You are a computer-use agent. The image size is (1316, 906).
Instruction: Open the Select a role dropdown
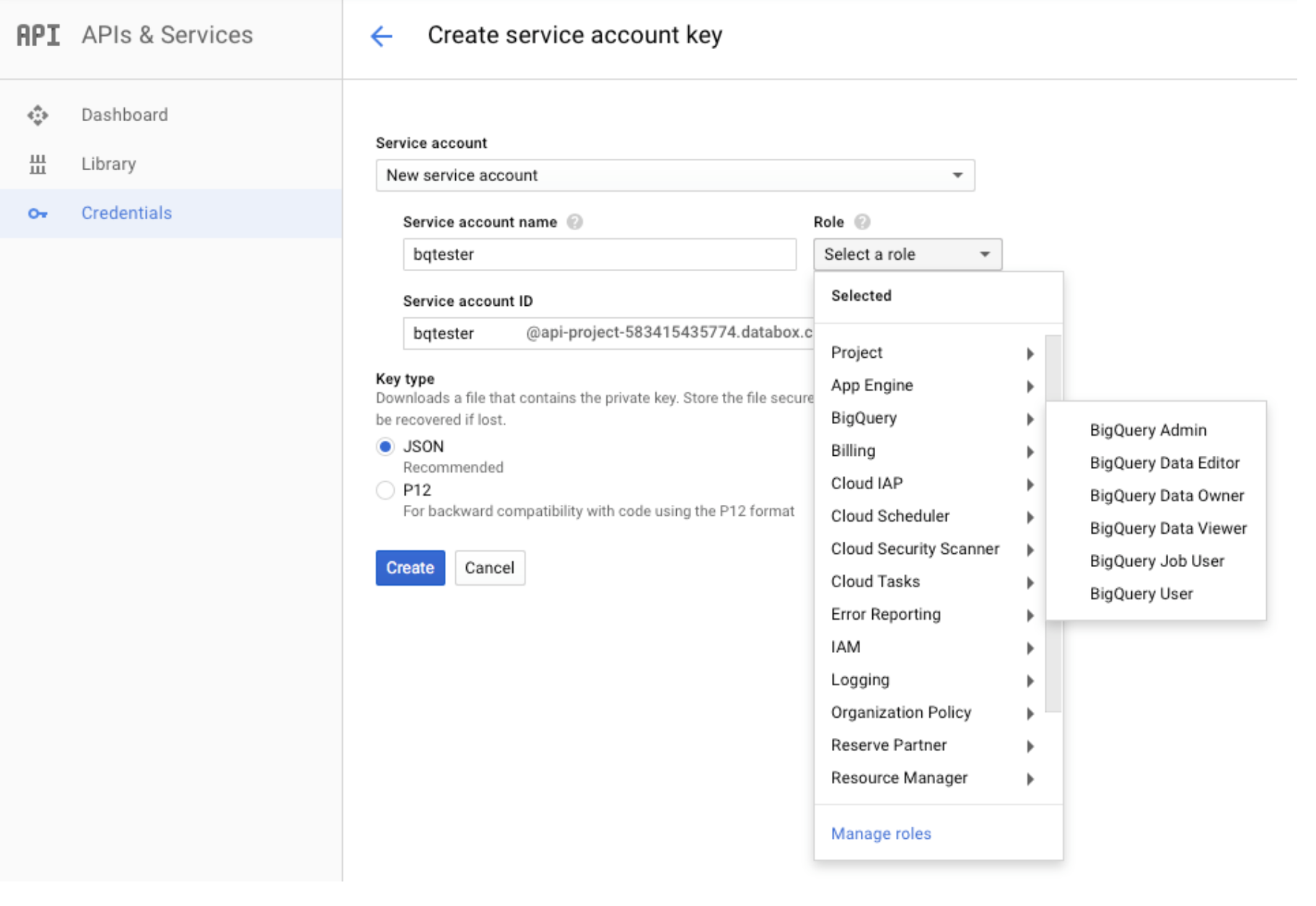pyautogui.click(x=907, y=255)
